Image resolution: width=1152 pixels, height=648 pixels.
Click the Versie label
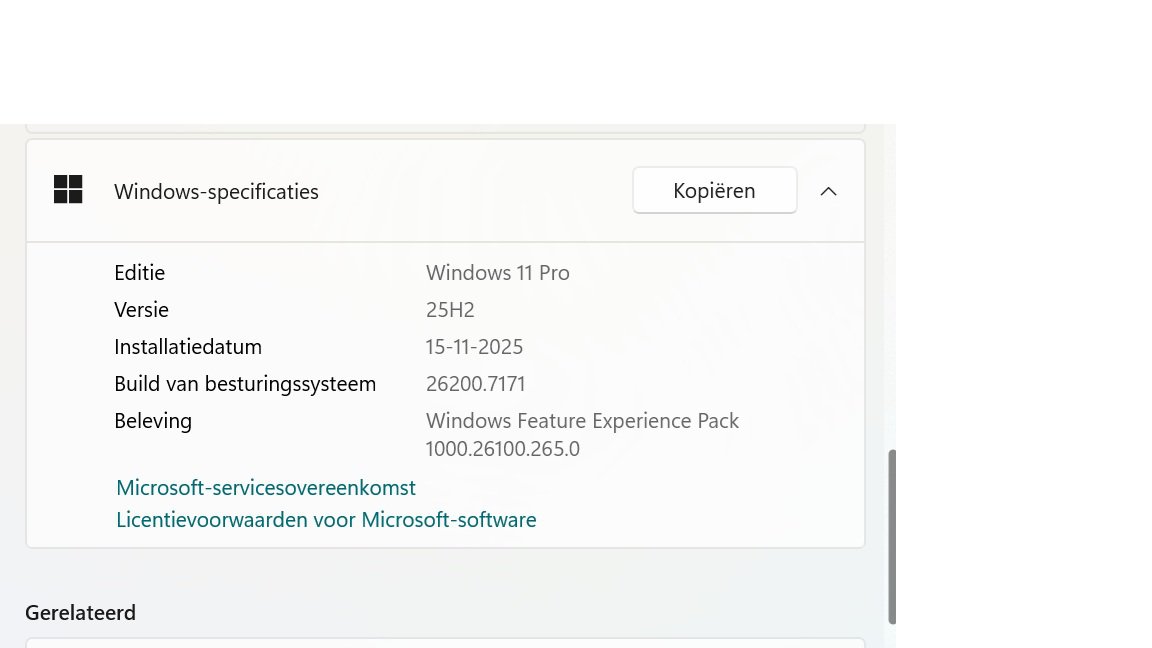tap(141, 310)
